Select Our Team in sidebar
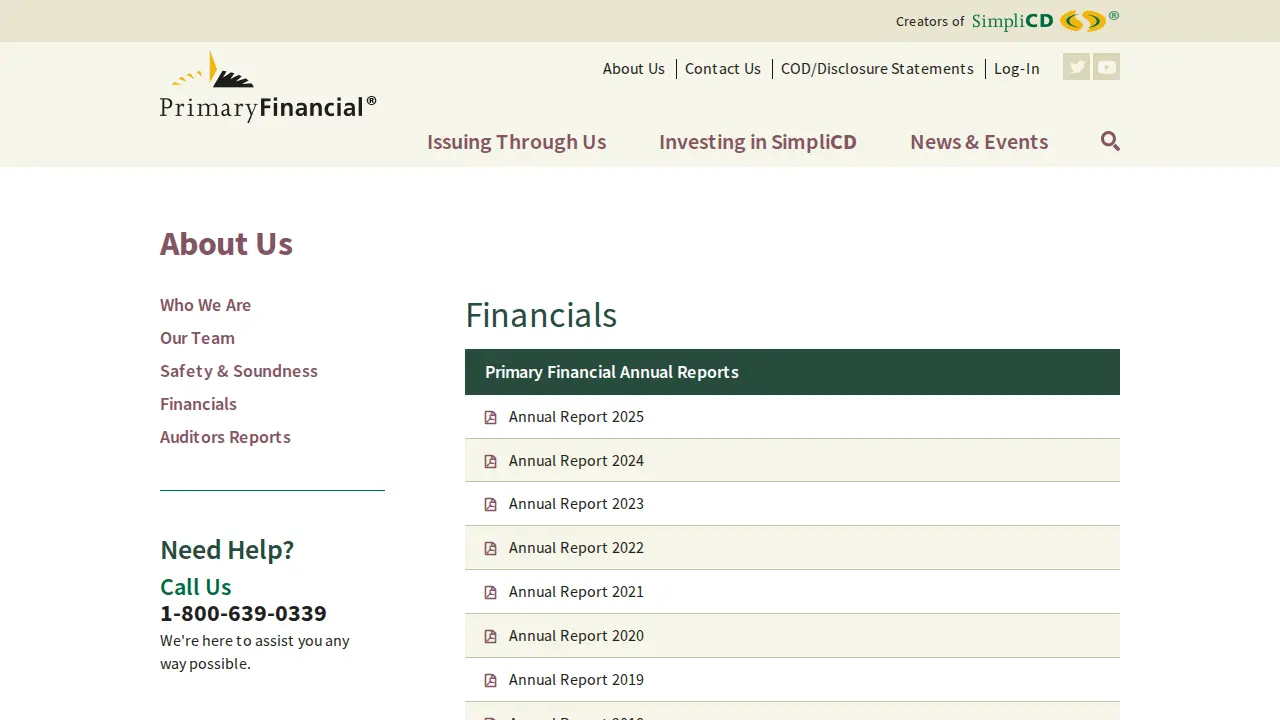This screenshot has width=1280, height=720. (x=197, y=338)
